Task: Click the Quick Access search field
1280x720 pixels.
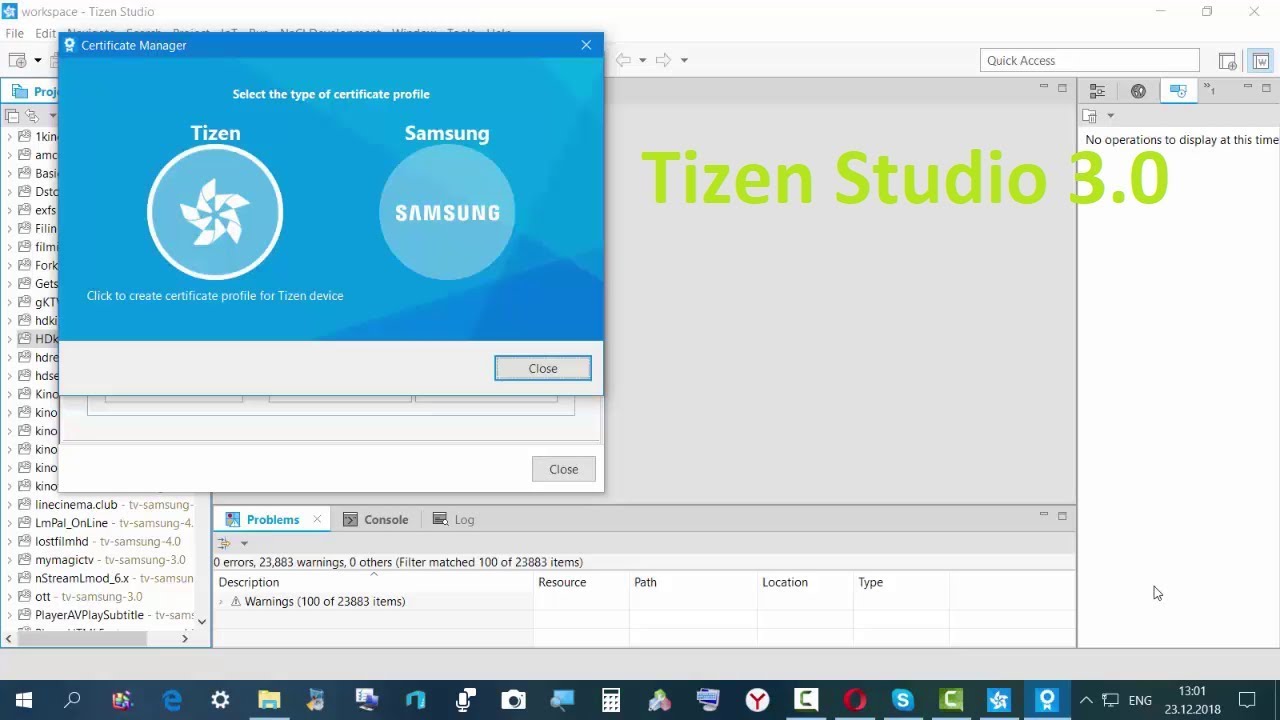Action: point(1089,60)
